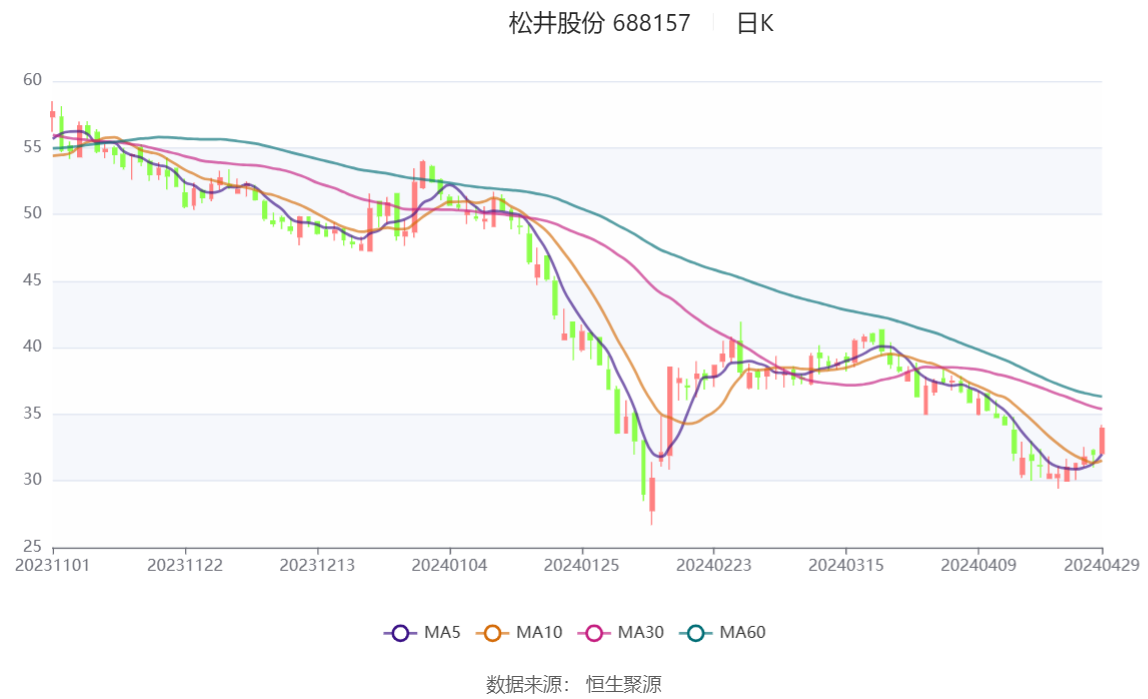The height and width of the screenshot is (699, 1148).
Task: Click the chart title 松井股份 688157
Action: (600, 23)
